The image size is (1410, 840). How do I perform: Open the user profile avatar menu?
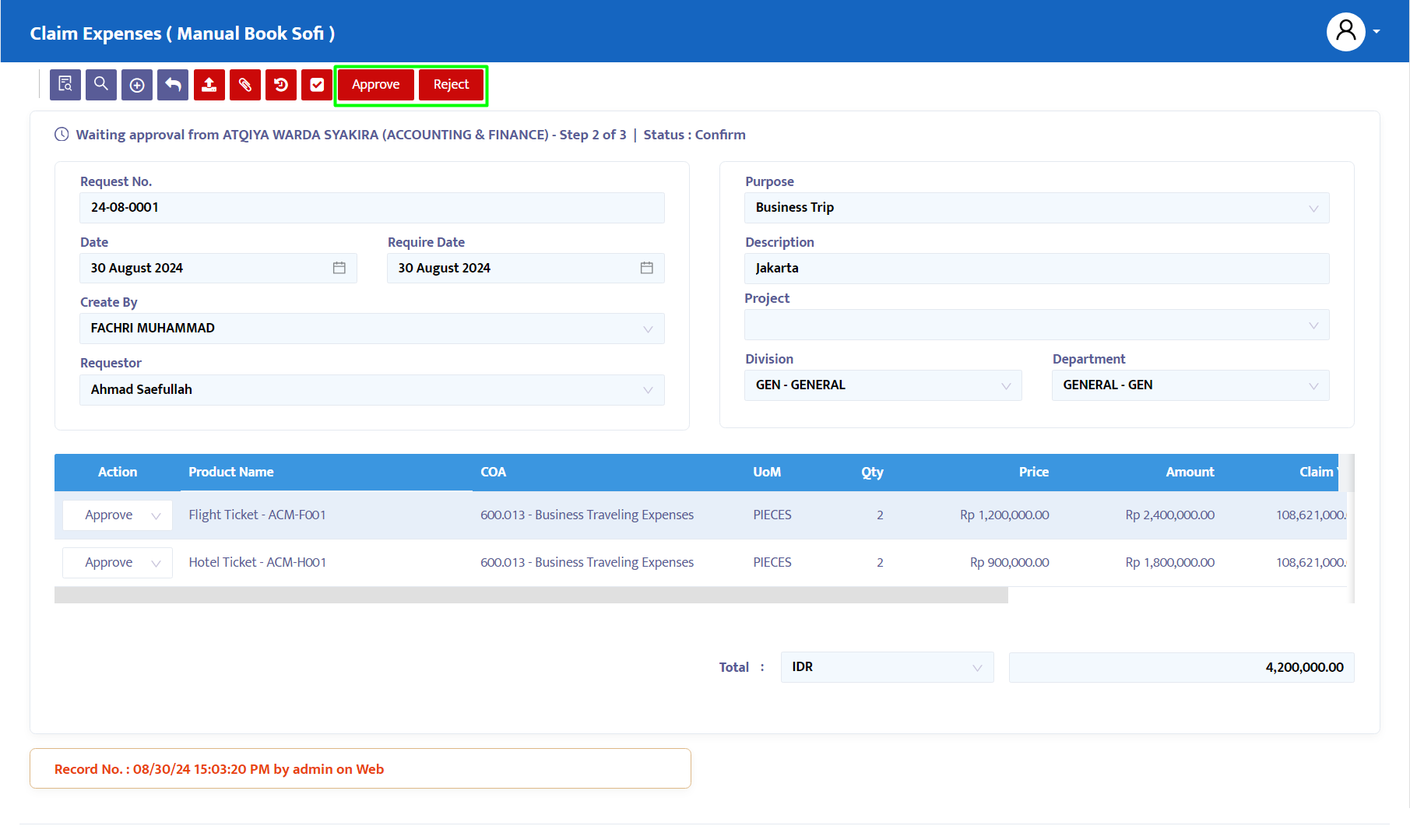click(1345, 32)
